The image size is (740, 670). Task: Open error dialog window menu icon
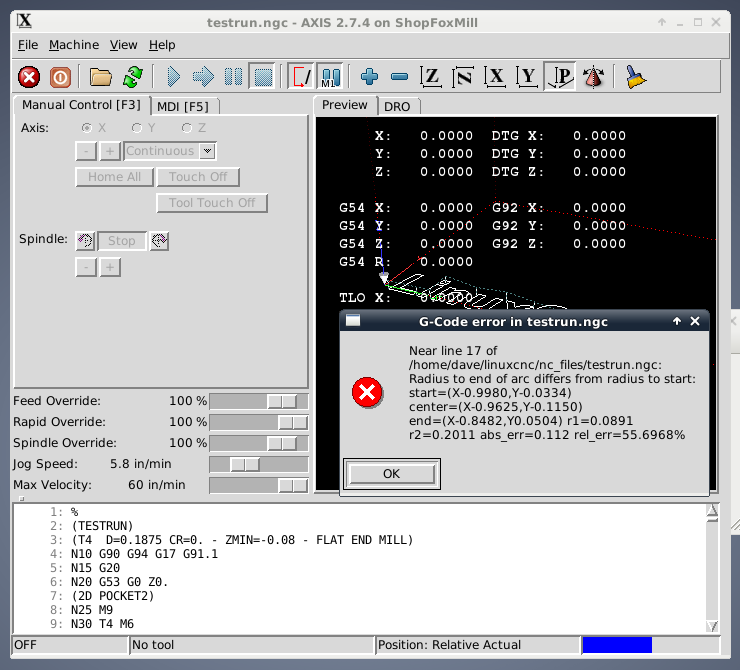pos(353,321)
